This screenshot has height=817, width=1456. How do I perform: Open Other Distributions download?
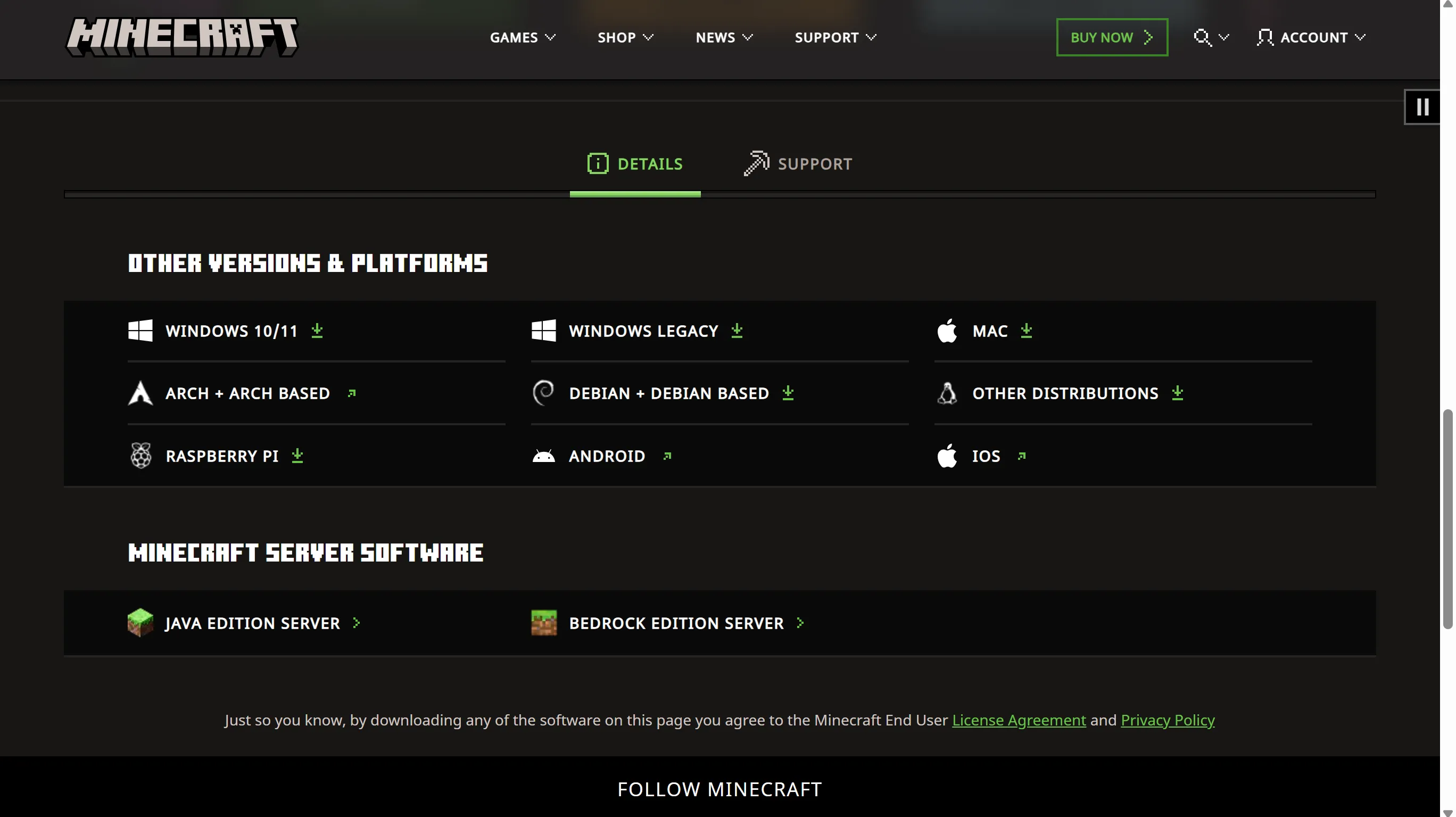[1061, 393]
